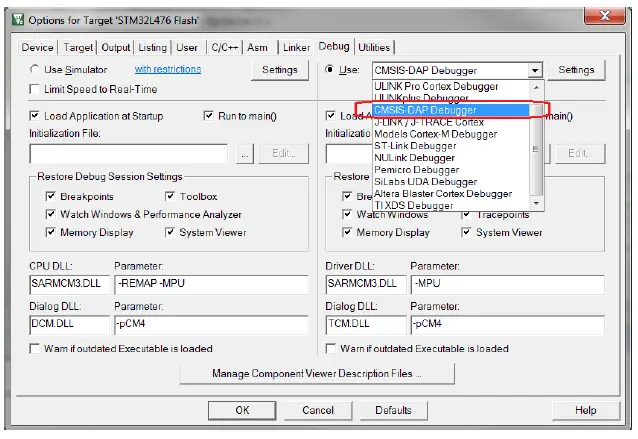Enable Limit Speed to Real-Time checkbox
This screenshot has width=638, height=439.
35,89
